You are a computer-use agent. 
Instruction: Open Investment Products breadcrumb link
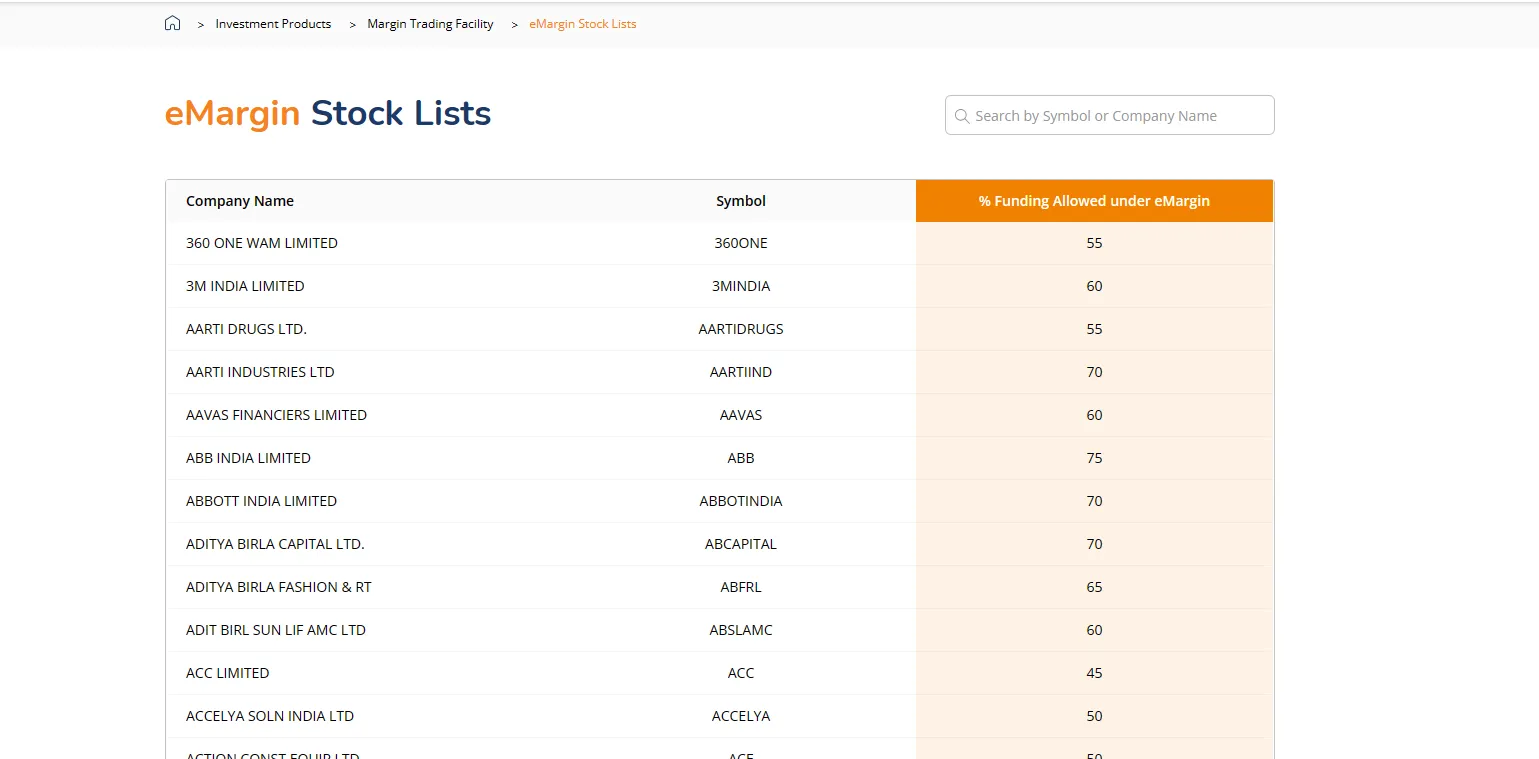[273, 24]
